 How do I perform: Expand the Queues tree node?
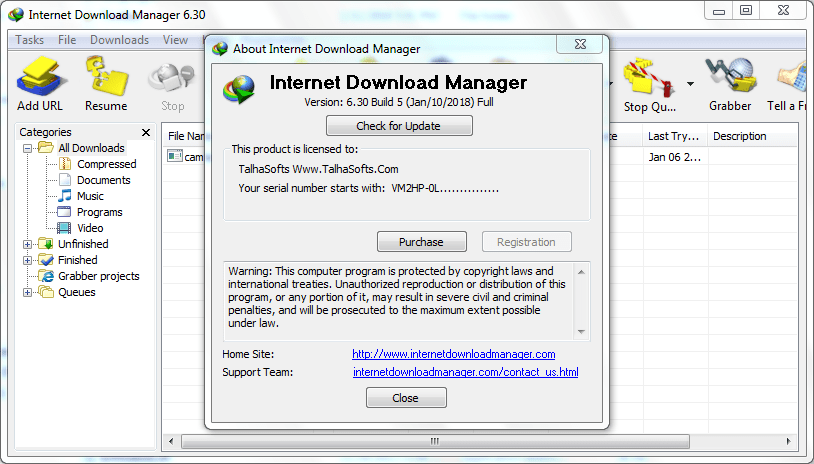(27, 292)
